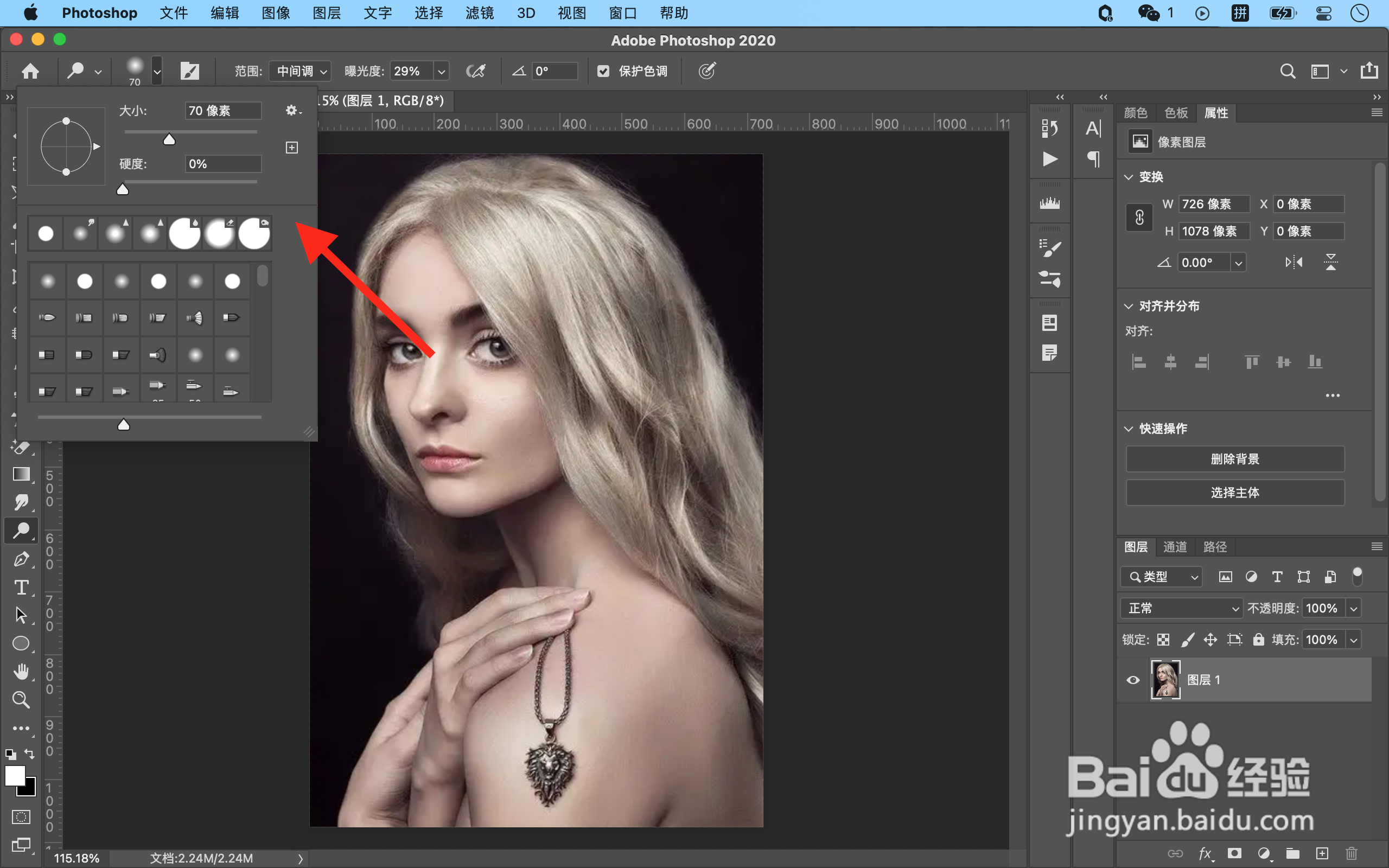The height and width of the screenshot is (868, 1389).
Task: Collapse the 对齐并分布 section
Action: tap(1129, 306)
